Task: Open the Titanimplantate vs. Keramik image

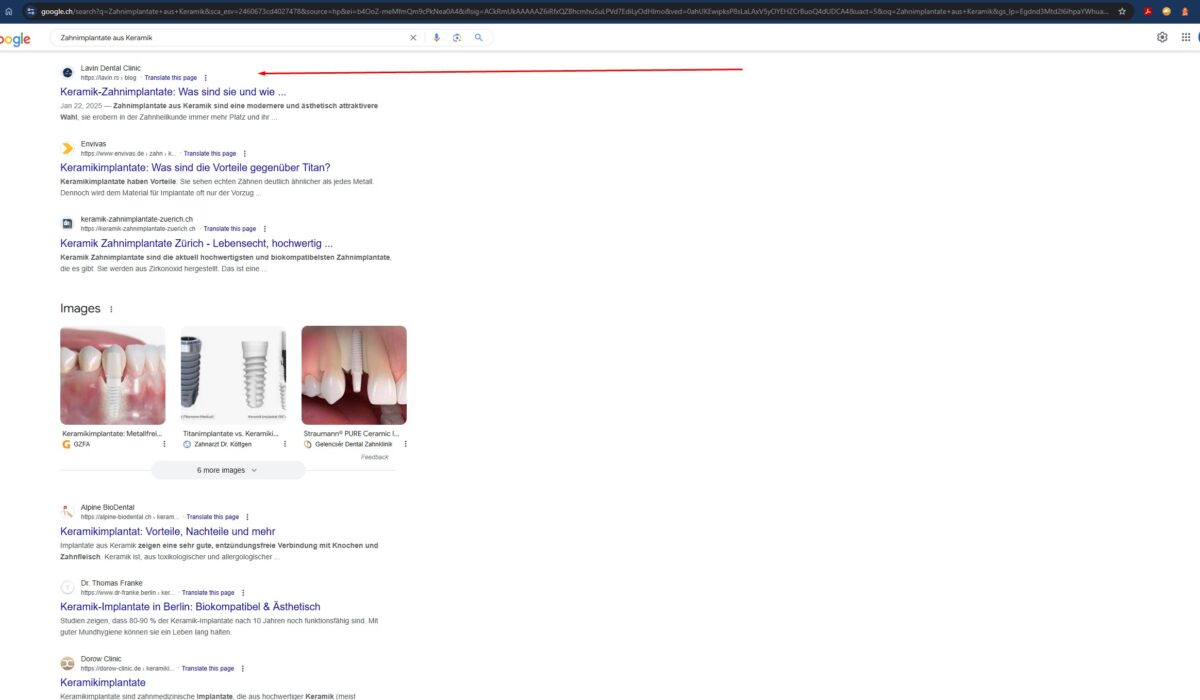Action: [x=233, y=375]
